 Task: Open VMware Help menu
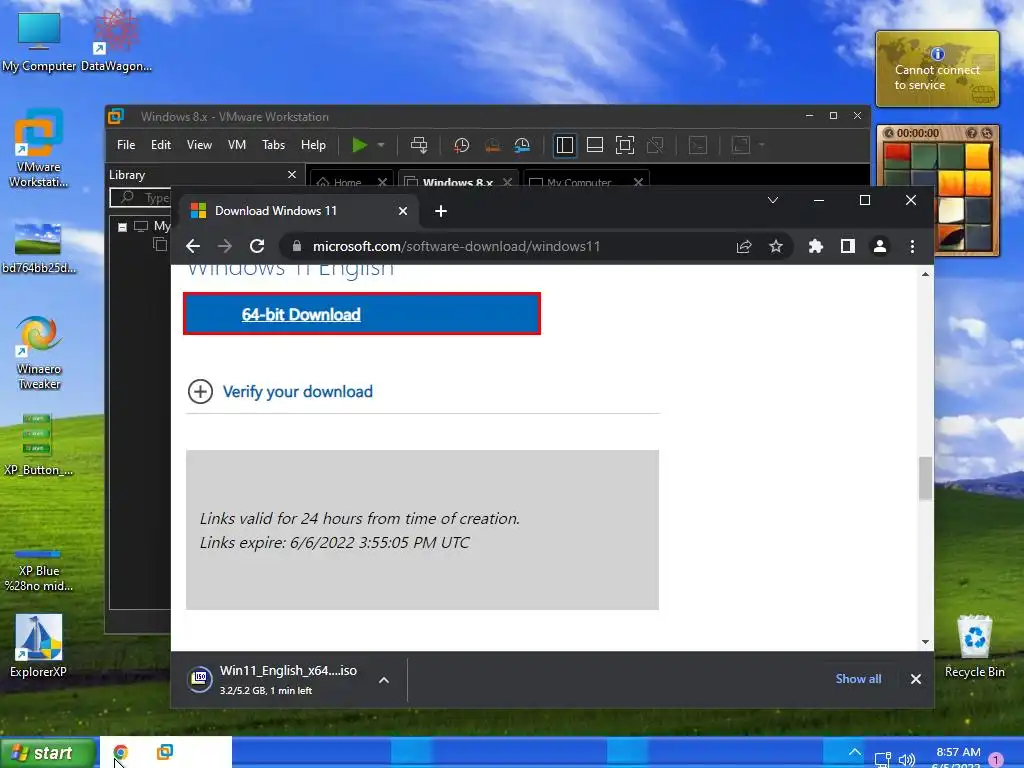tap(313, 145)
